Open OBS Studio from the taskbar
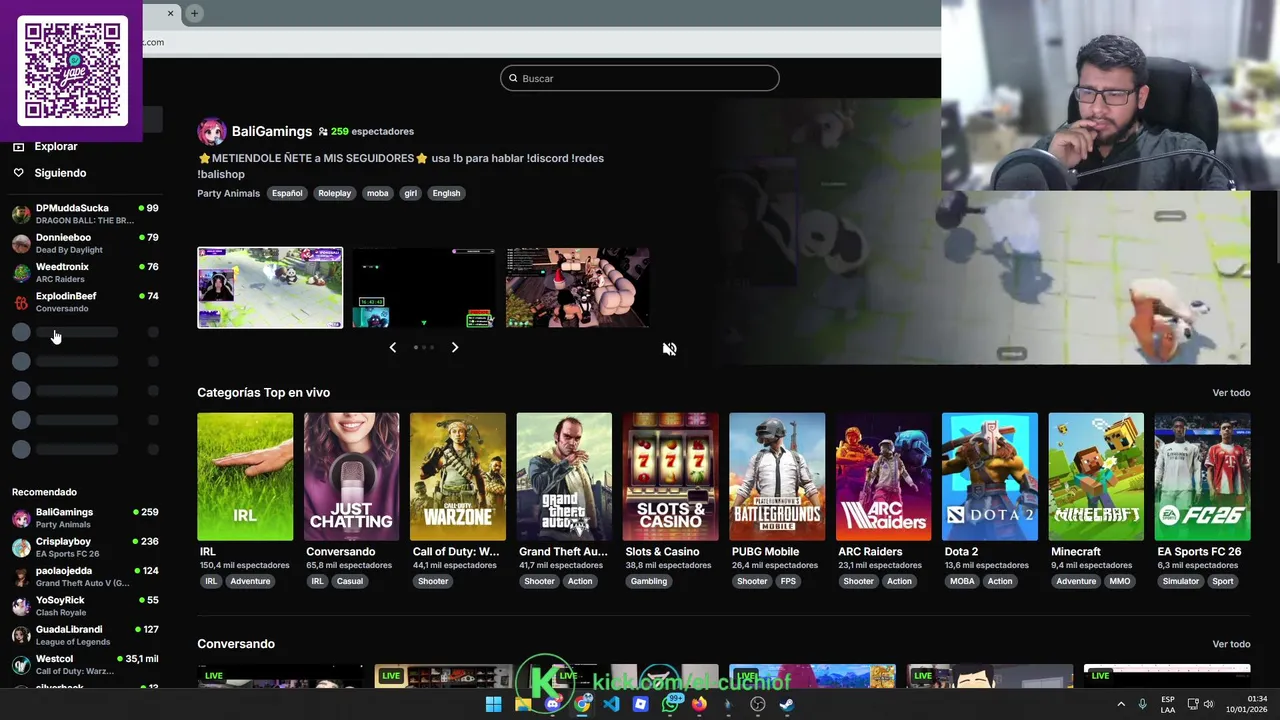 (758, 704)
